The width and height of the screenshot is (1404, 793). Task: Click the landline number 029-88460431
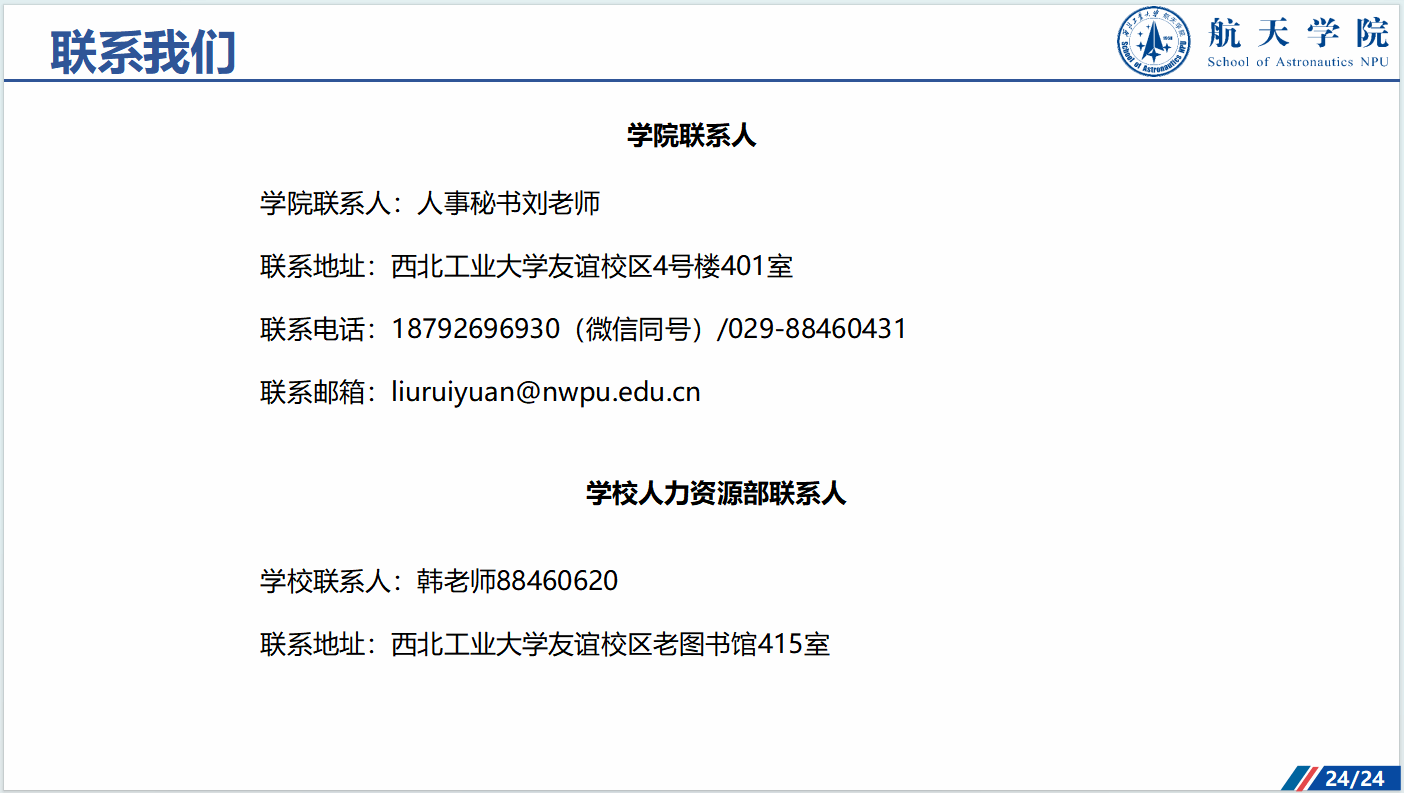pos(817,329)
